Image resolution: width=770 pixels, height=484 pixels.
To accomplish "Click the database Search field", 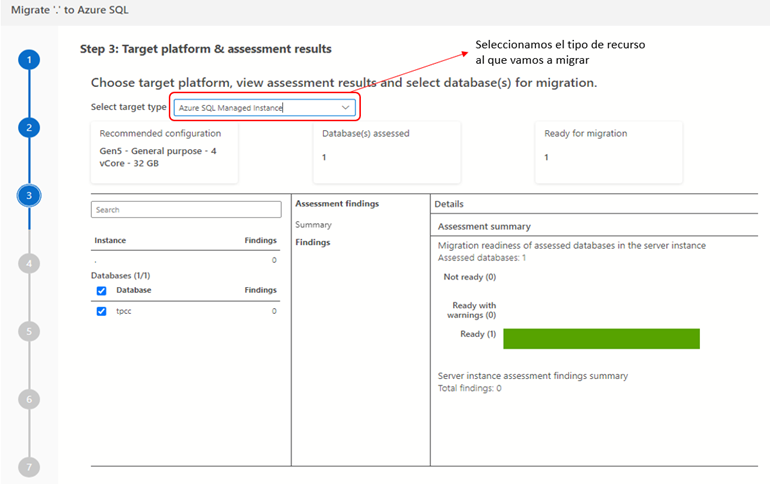I will (x=186, y=210).
